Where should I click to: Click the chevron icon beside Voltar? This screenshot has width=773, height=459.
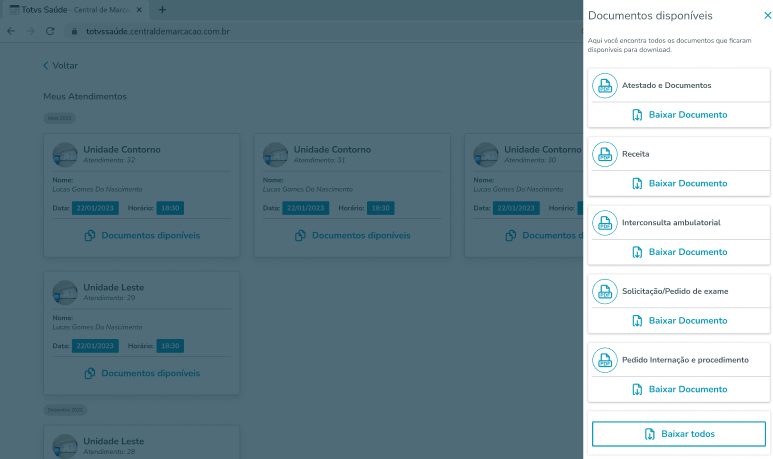46,66
